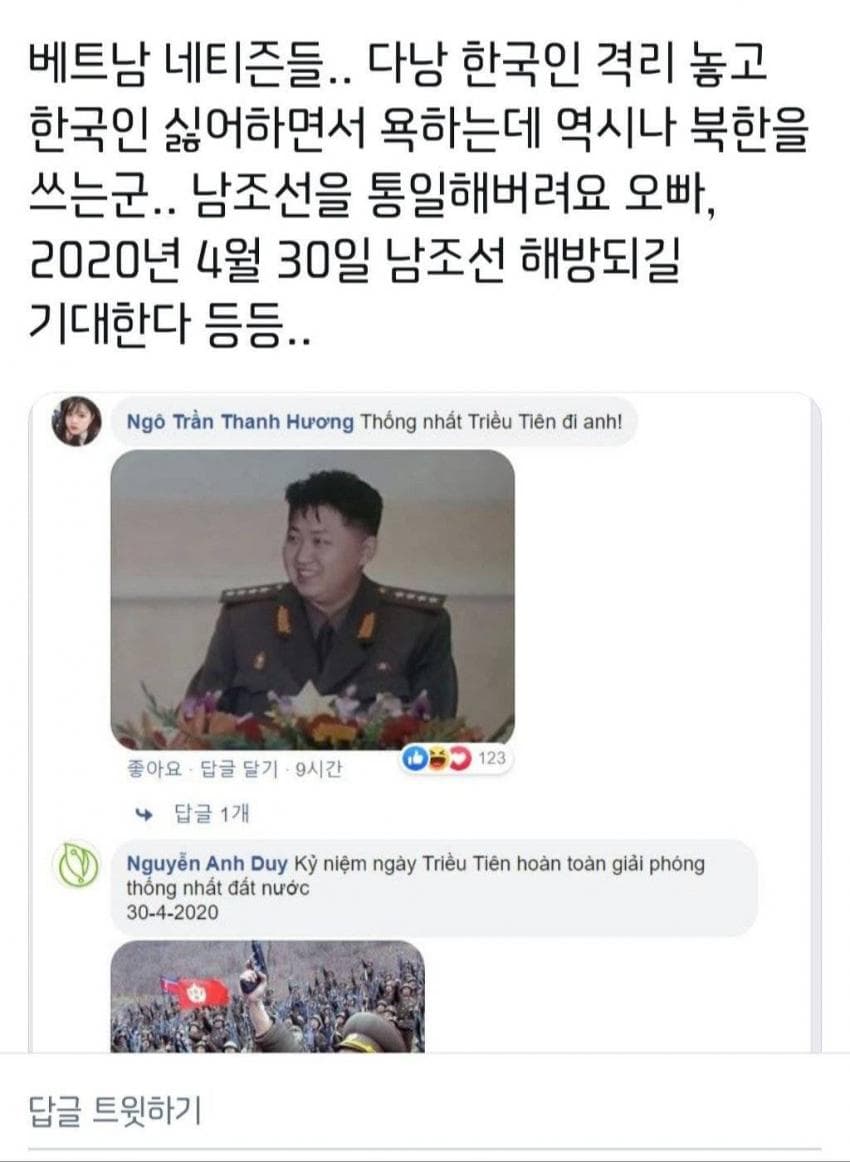Open the crowd with red flag photo

point(268,997)
